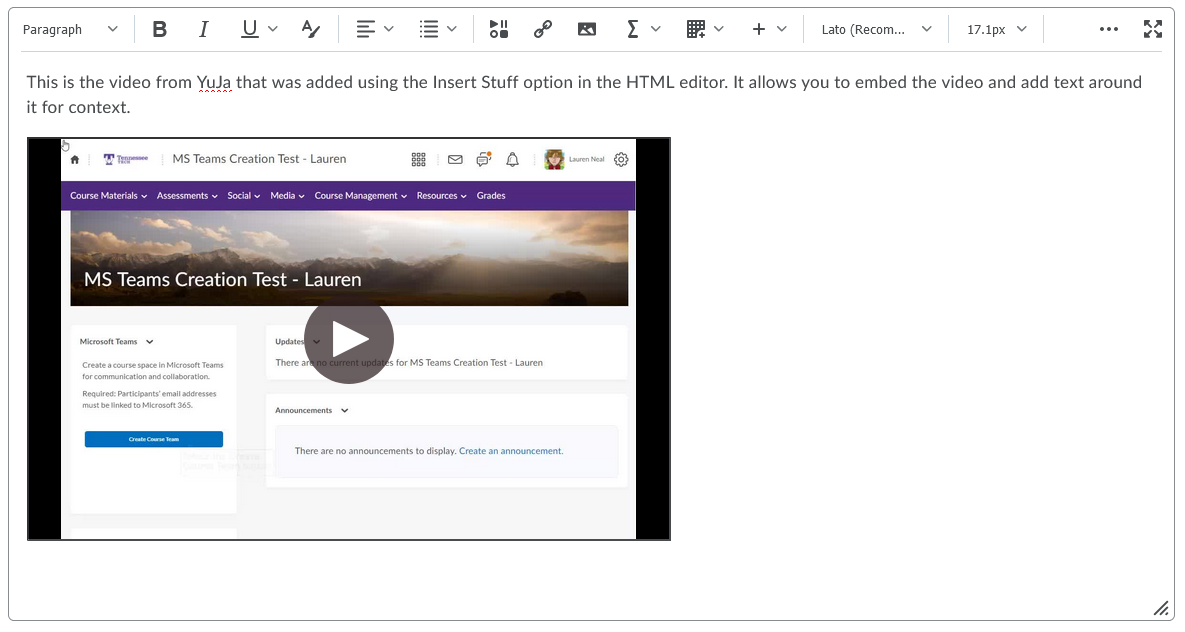The height and width of the screenshot is (632, 1185).
Task: Click the insert image icon
Action: [x=587, y=29]
